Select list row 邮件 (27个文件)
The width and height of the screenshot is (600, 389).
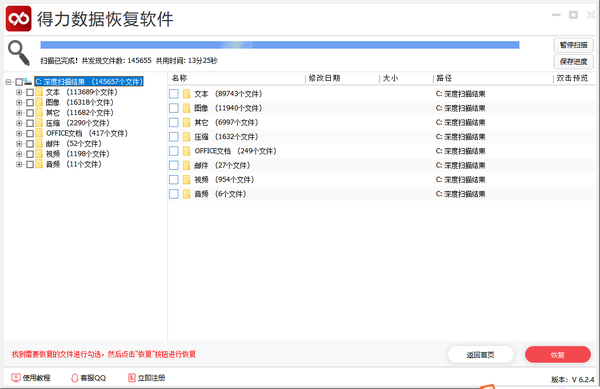click(x=382, y=165)
